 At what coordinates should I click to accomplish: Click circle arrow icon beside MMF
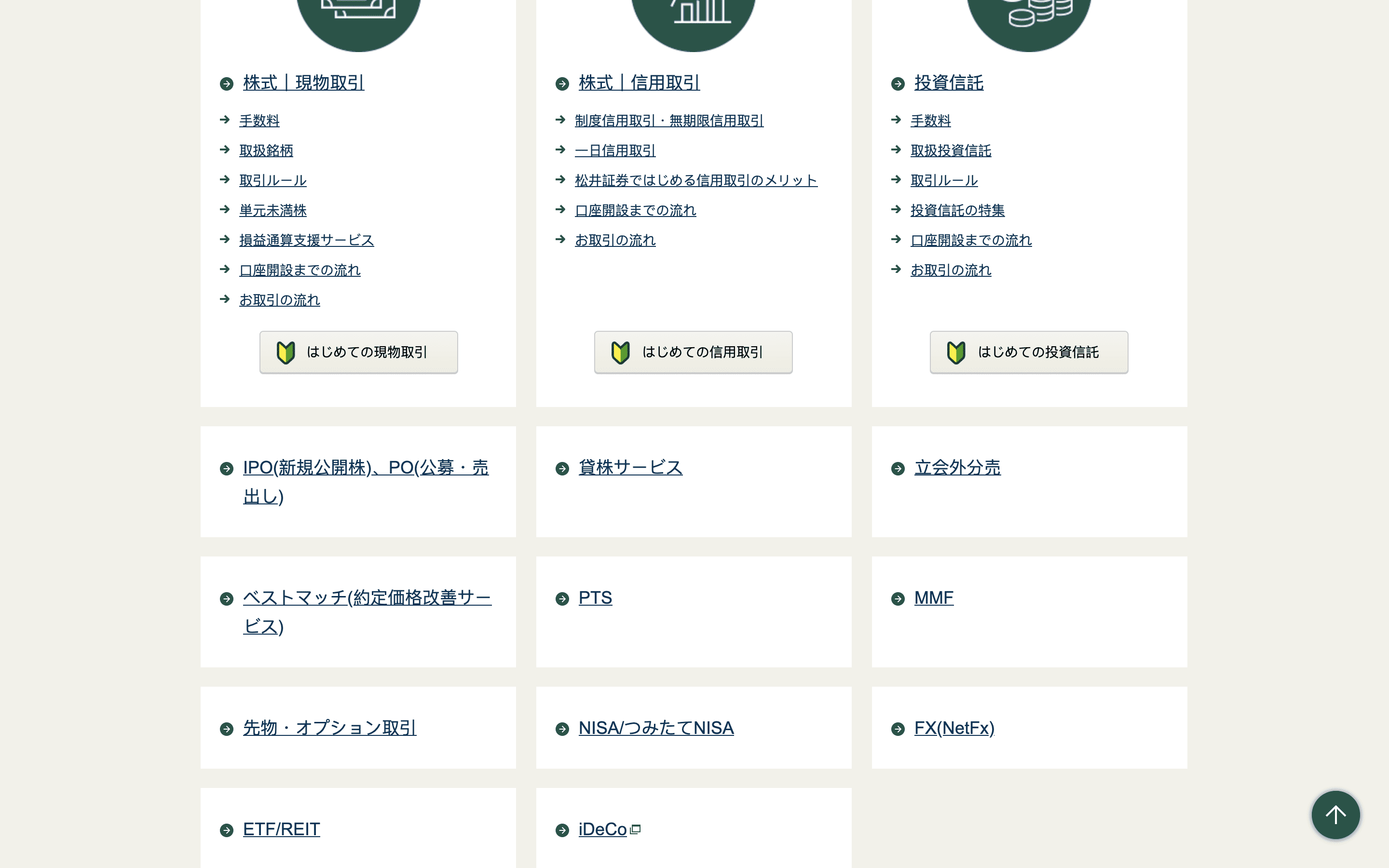coord(898,599)
